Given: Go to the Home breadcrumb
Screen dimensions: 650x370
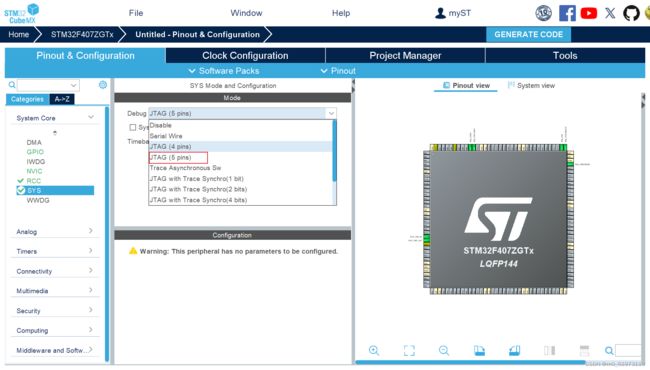Looking at the screenshot, I should pyautogui.click(x=19, y=34).
